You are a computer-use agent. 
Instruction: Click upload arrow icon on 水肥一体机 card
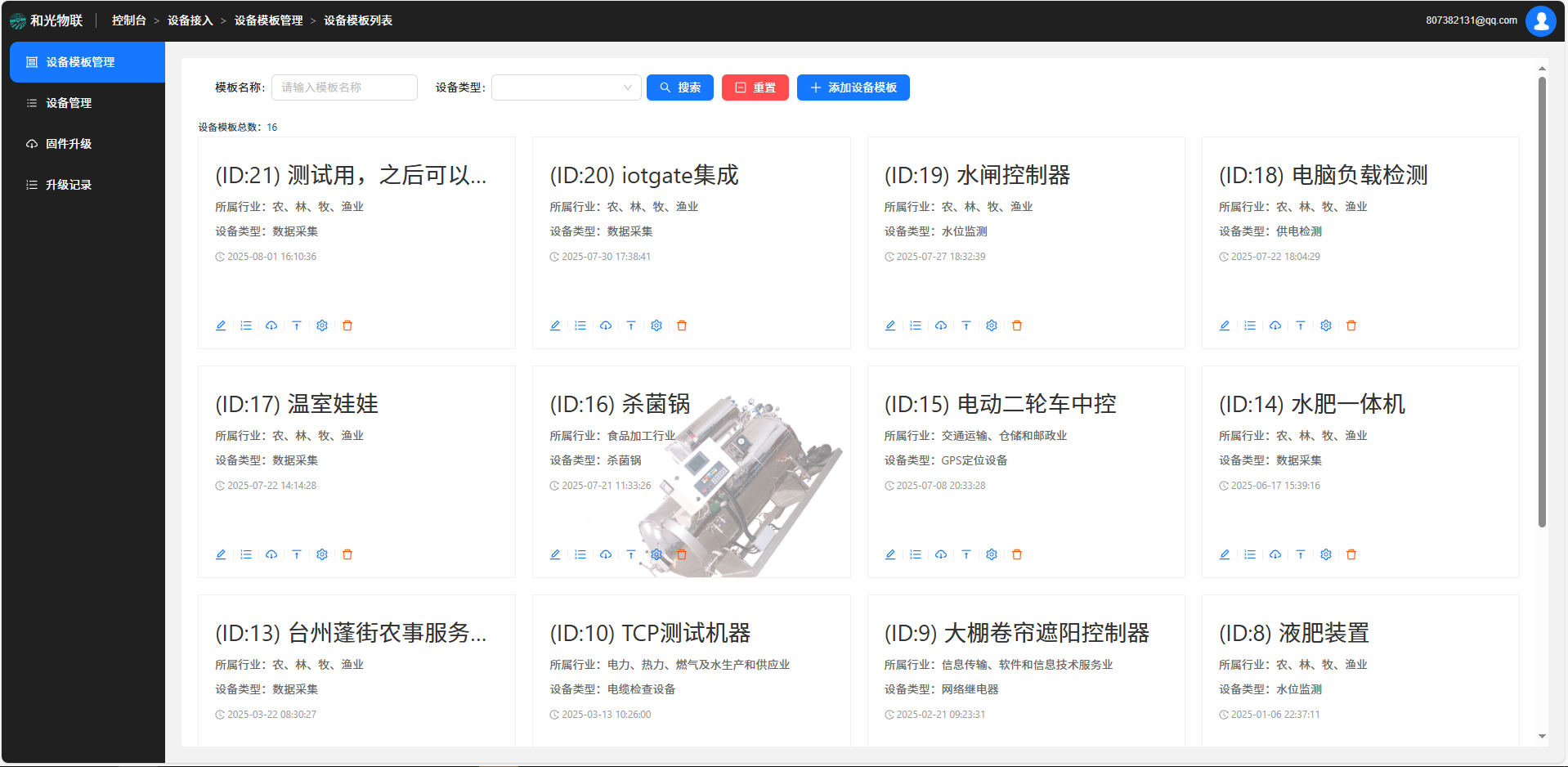[1301, 554]
